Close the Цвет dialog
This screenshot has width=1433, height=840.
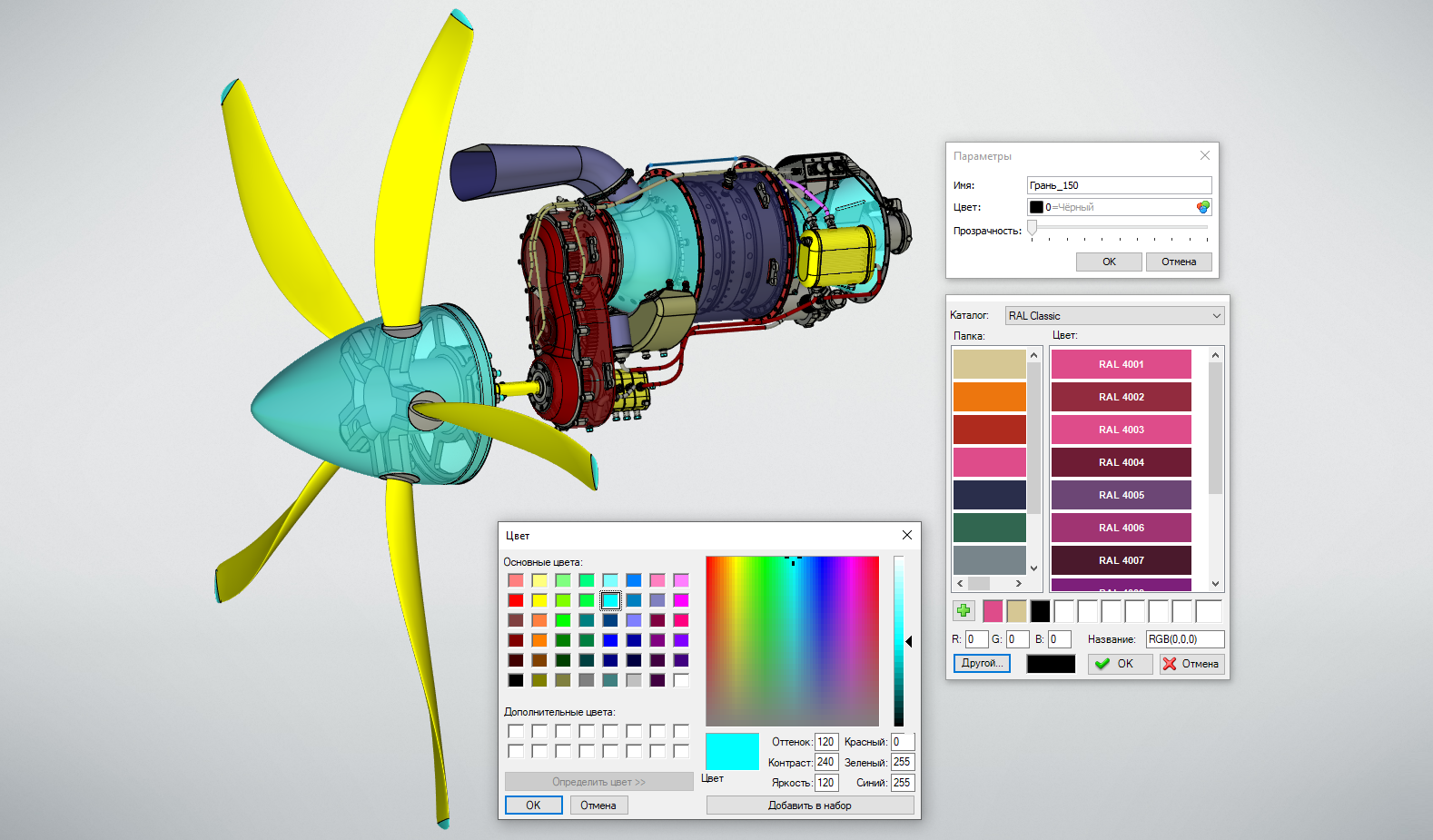[x=906, y=535]
